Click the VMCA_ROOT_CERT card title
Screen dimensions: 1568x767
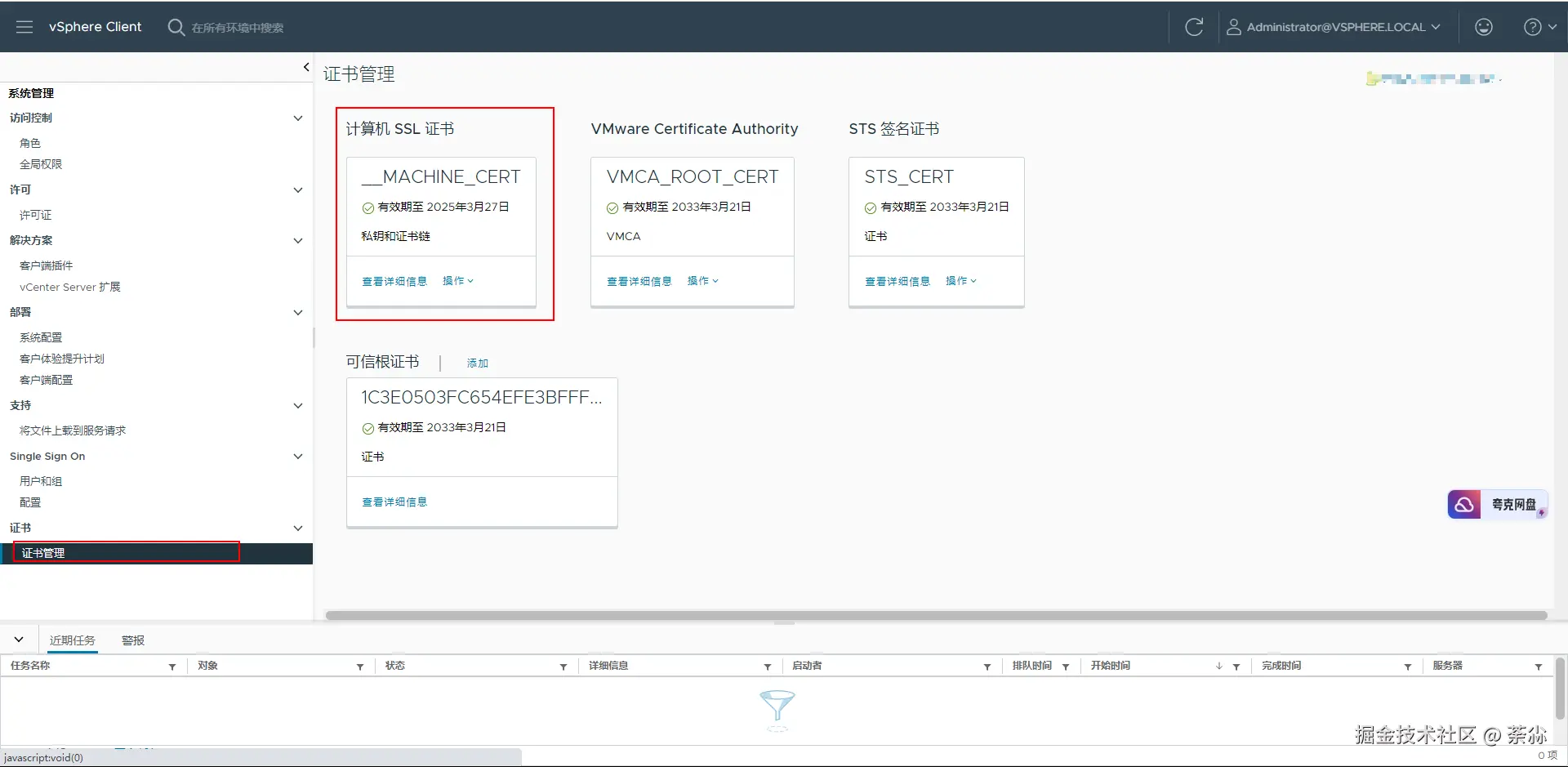pos(693,176)
